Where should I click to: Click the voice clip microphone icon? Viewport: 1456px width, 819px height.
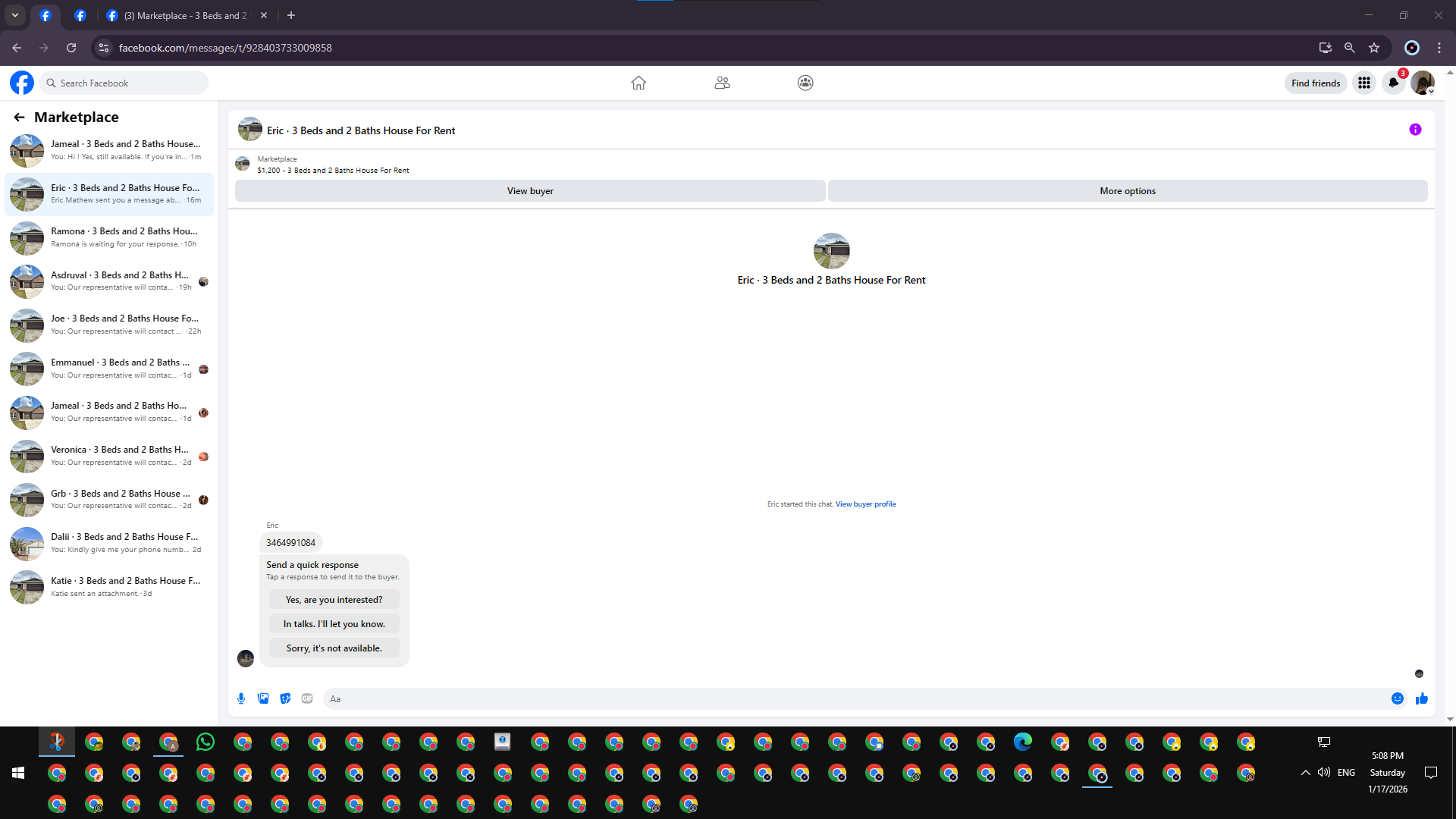[x=241, y=698]
